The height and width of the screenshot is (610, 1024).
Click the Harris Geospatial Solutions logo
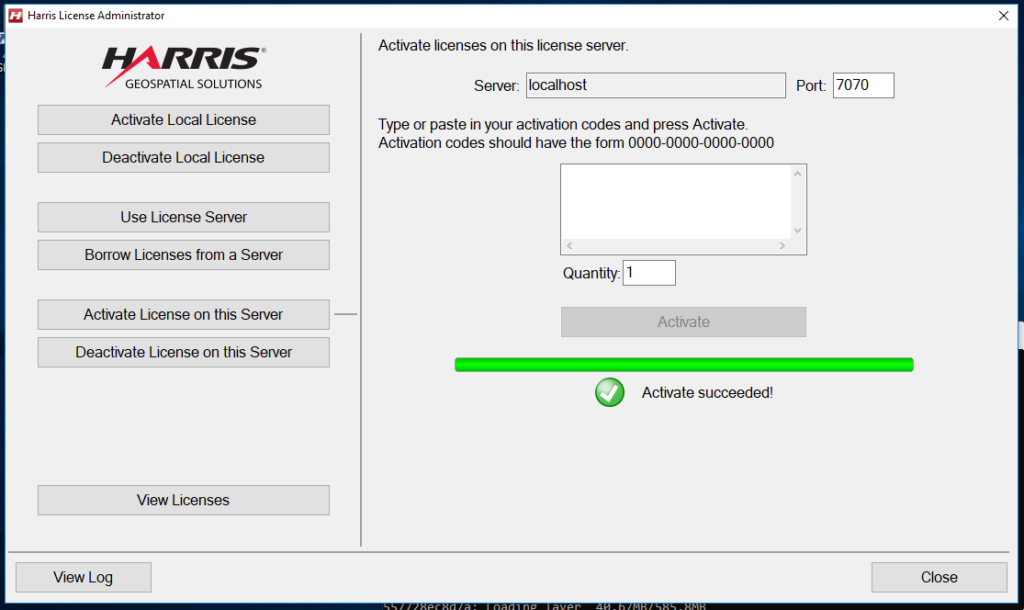(x=184, y=67)
